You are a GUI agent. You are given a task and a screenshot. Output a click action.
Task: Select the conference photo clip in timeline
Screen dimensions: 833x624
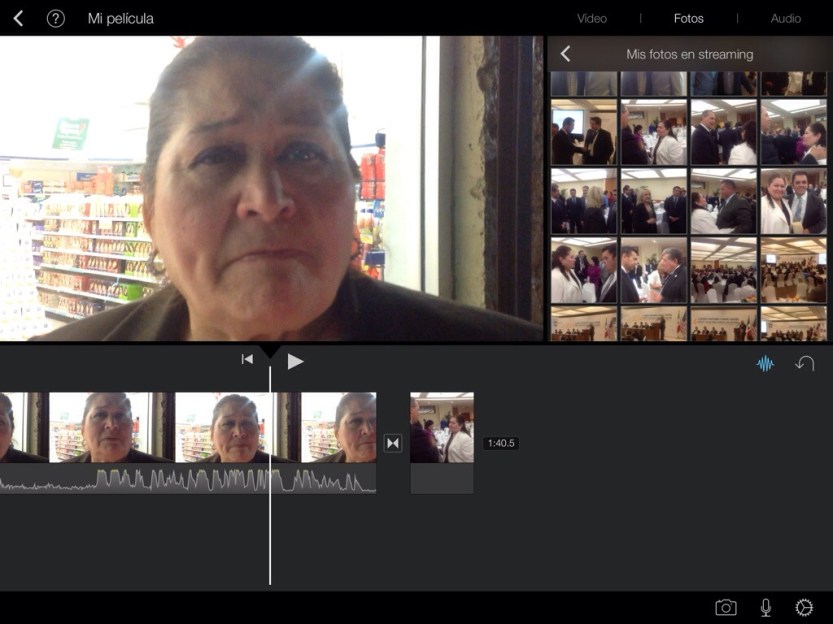coord(442,428)
